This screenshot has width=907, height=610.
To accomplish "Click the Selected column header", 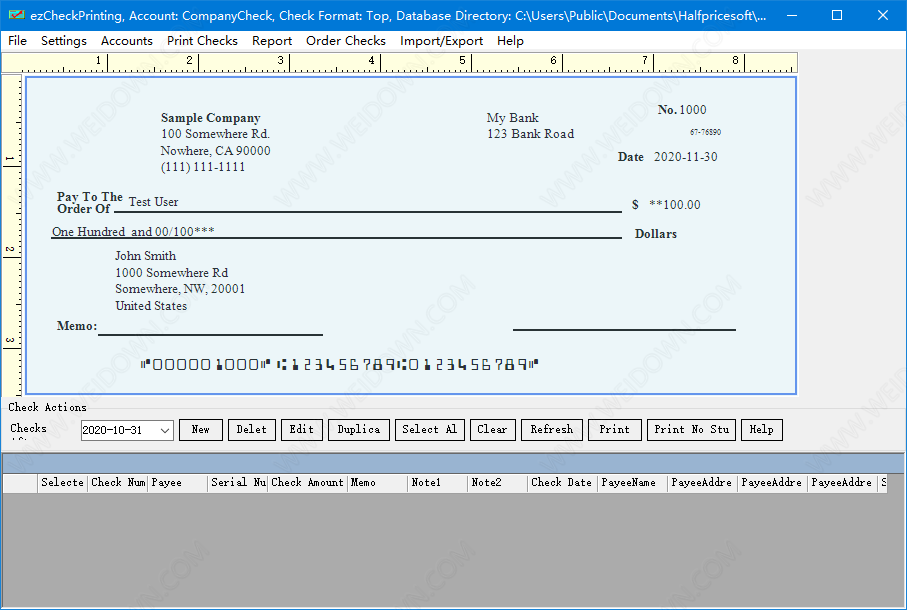I will (62, 483).
